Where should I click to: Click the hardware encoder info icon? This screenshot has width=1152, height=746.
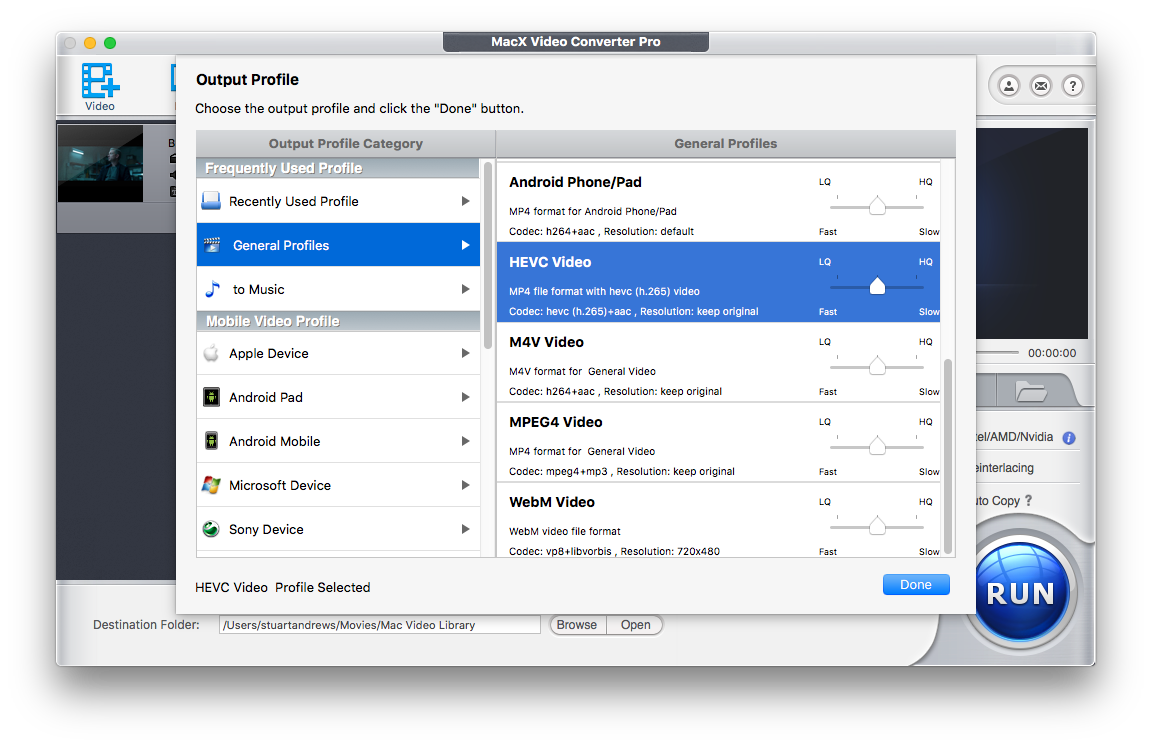click(x=1069, y=438)
